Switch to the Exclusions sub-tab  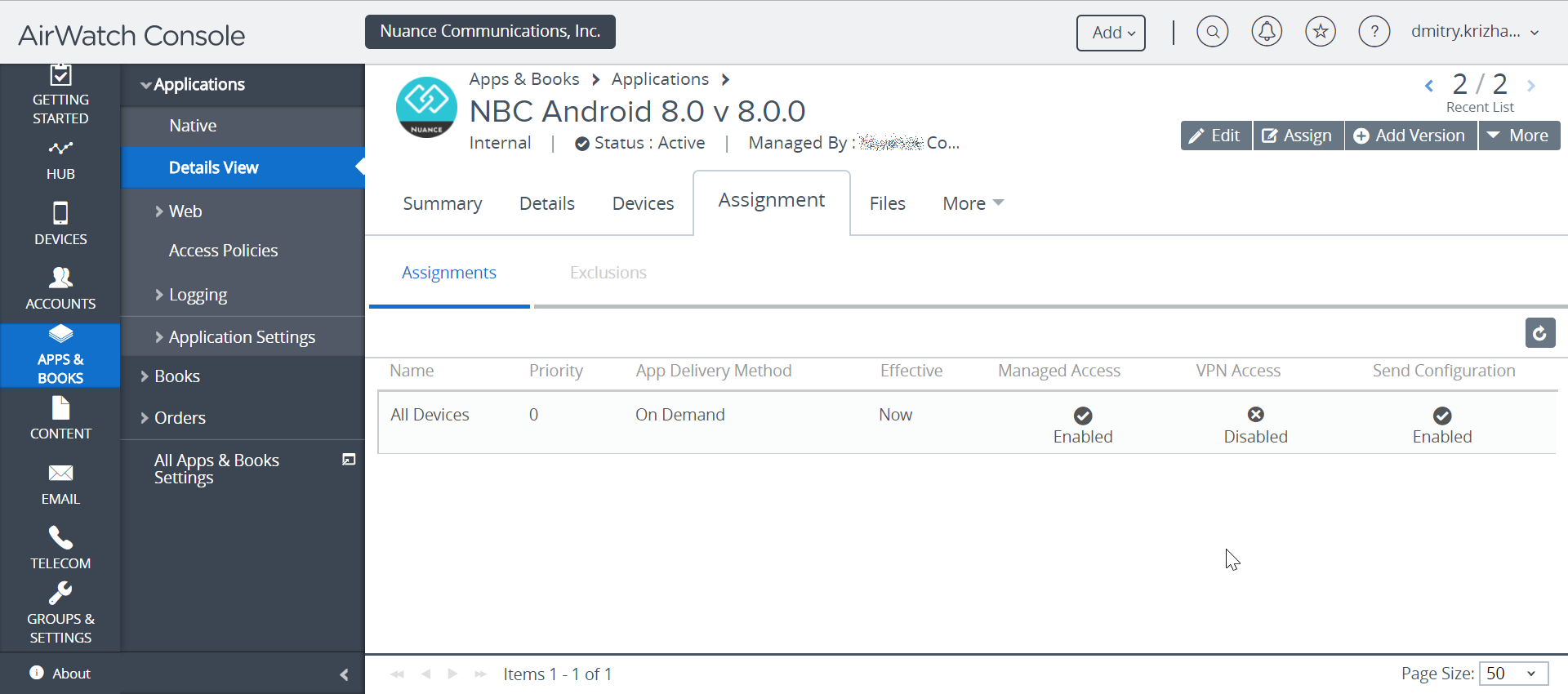click(x=608, y=273)
